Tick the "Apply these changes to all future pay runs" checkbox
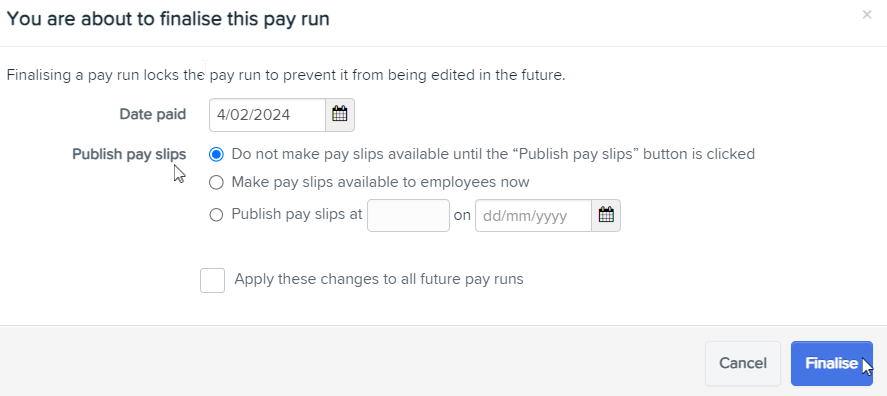 coord(213,281)
